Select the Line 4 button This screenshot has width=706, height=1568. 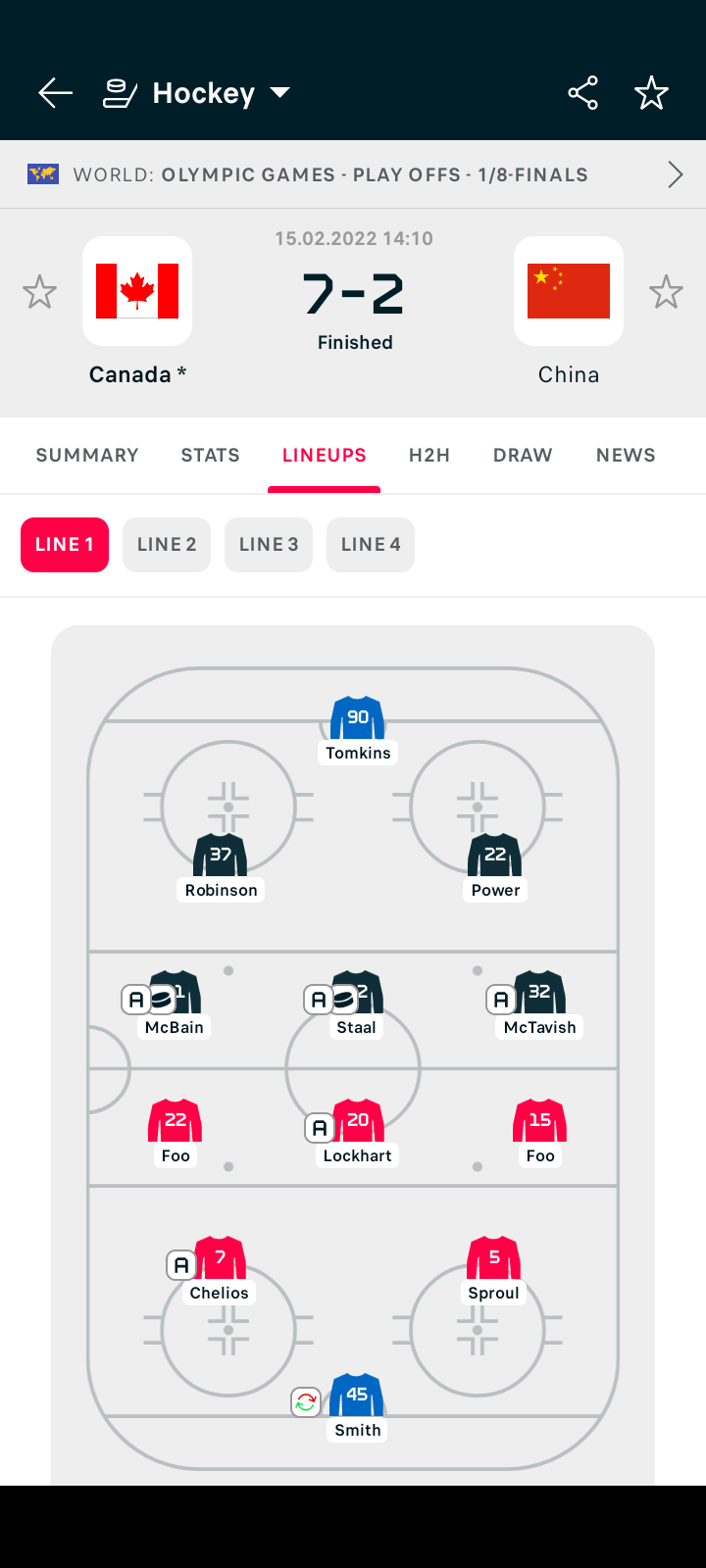pyautogui.click(x=371, y=545)
